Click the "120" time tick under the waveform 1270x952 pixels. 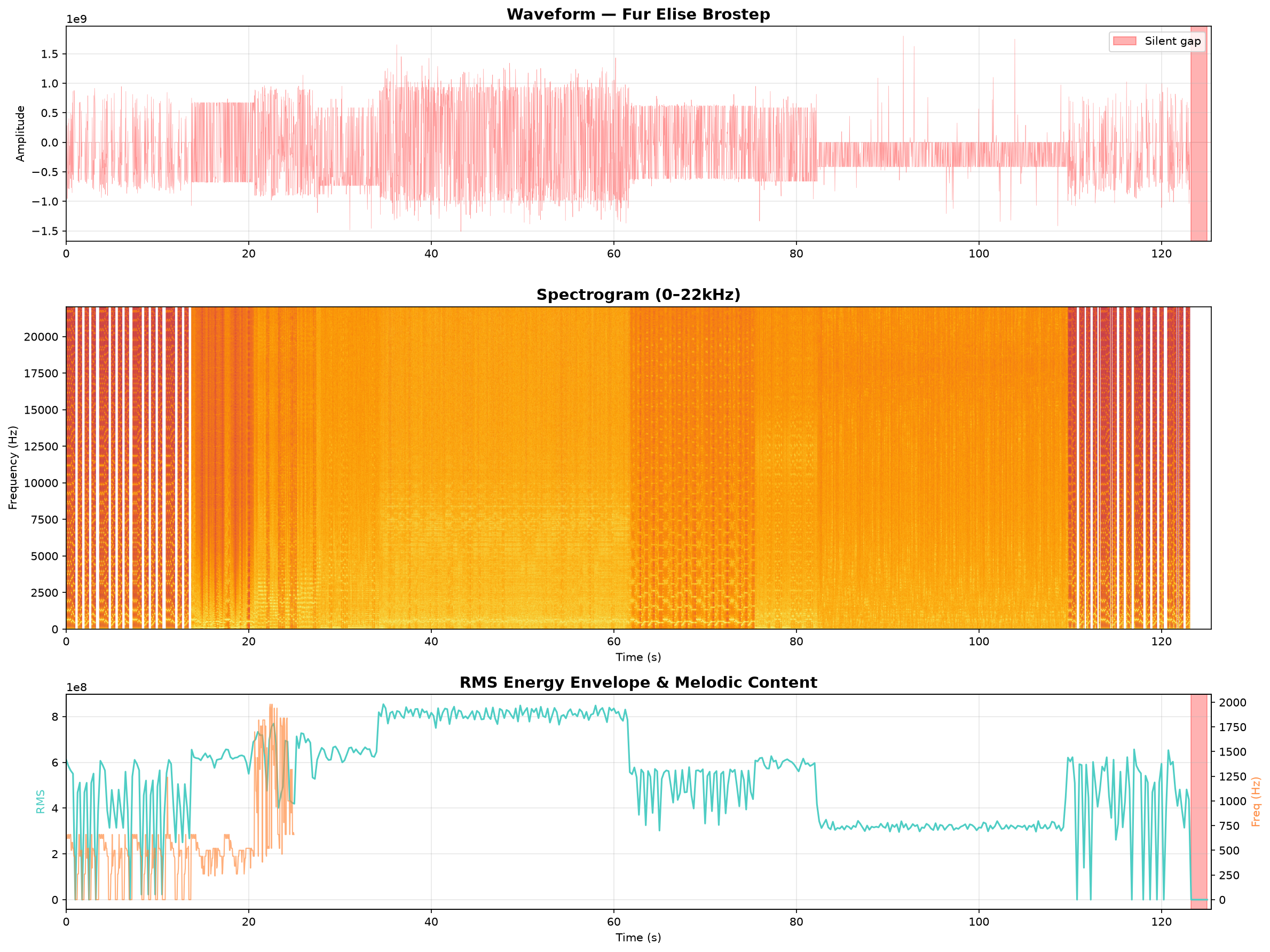[x=1162, y=253]
